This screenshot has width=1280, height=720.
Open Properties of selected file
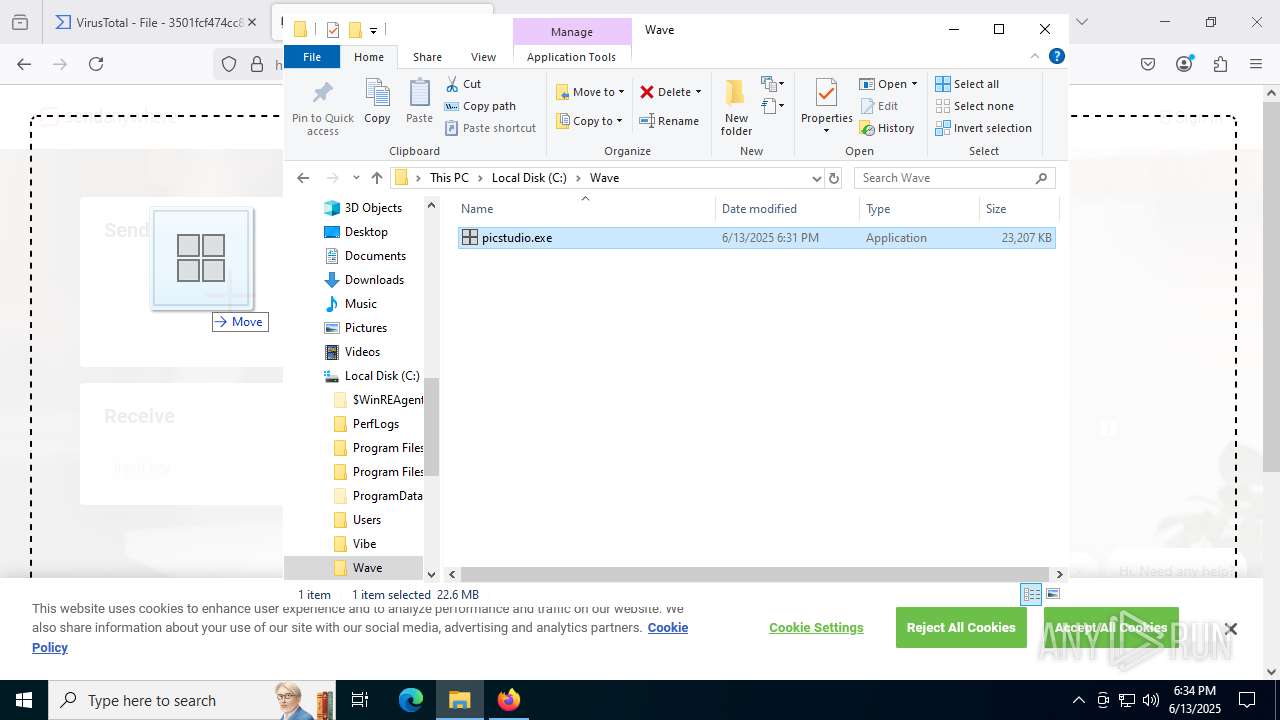[826, 106]
